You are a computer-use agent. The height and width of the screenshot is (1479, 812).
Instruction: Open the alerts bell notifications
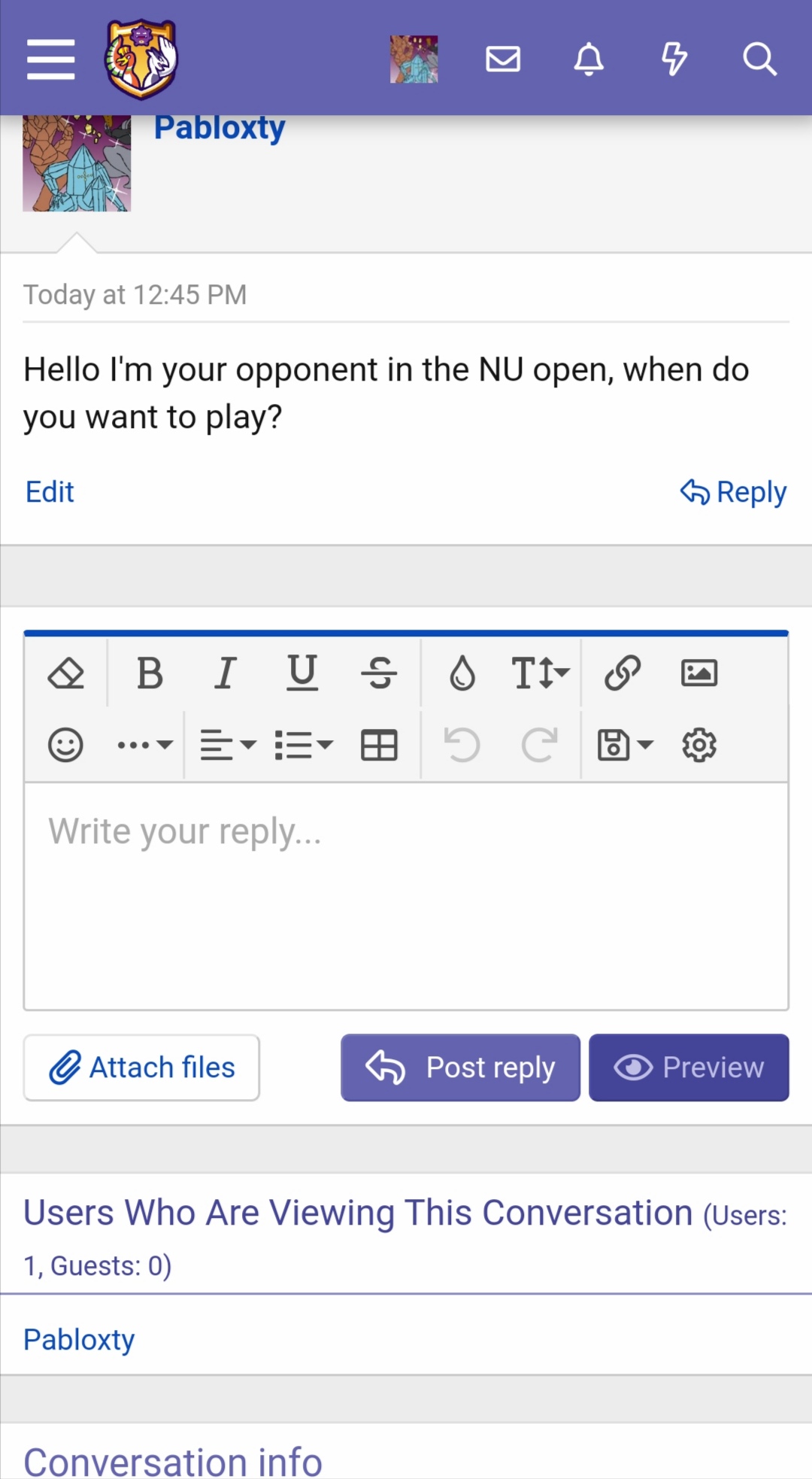(589, 59)
